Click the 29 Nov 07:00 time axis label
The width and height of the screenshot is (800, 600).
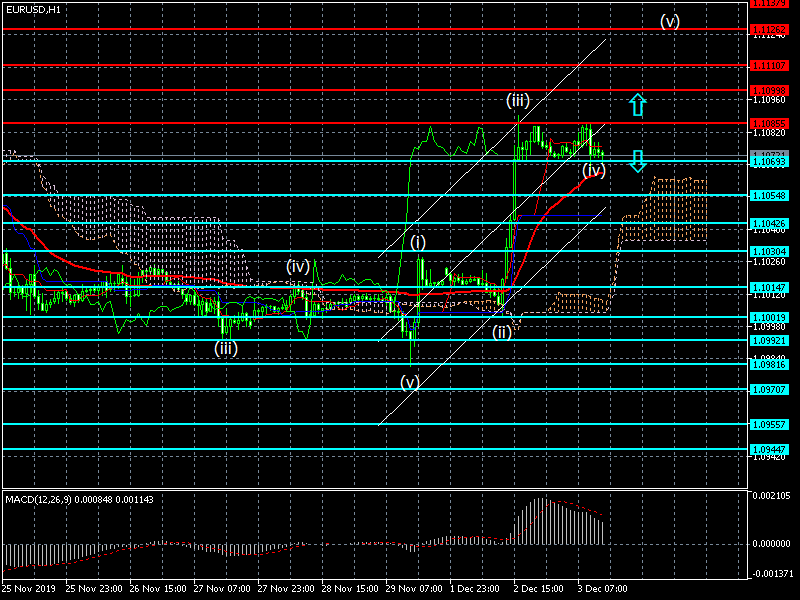pyautogui.click(x=414, y=589)
